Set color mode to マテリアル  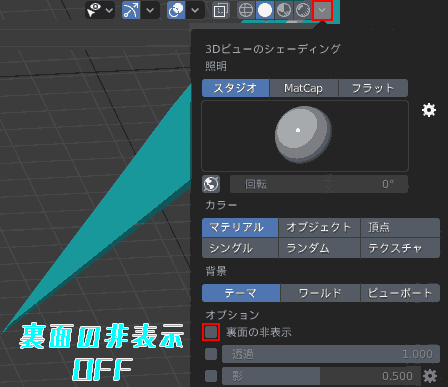pos(240,228)
